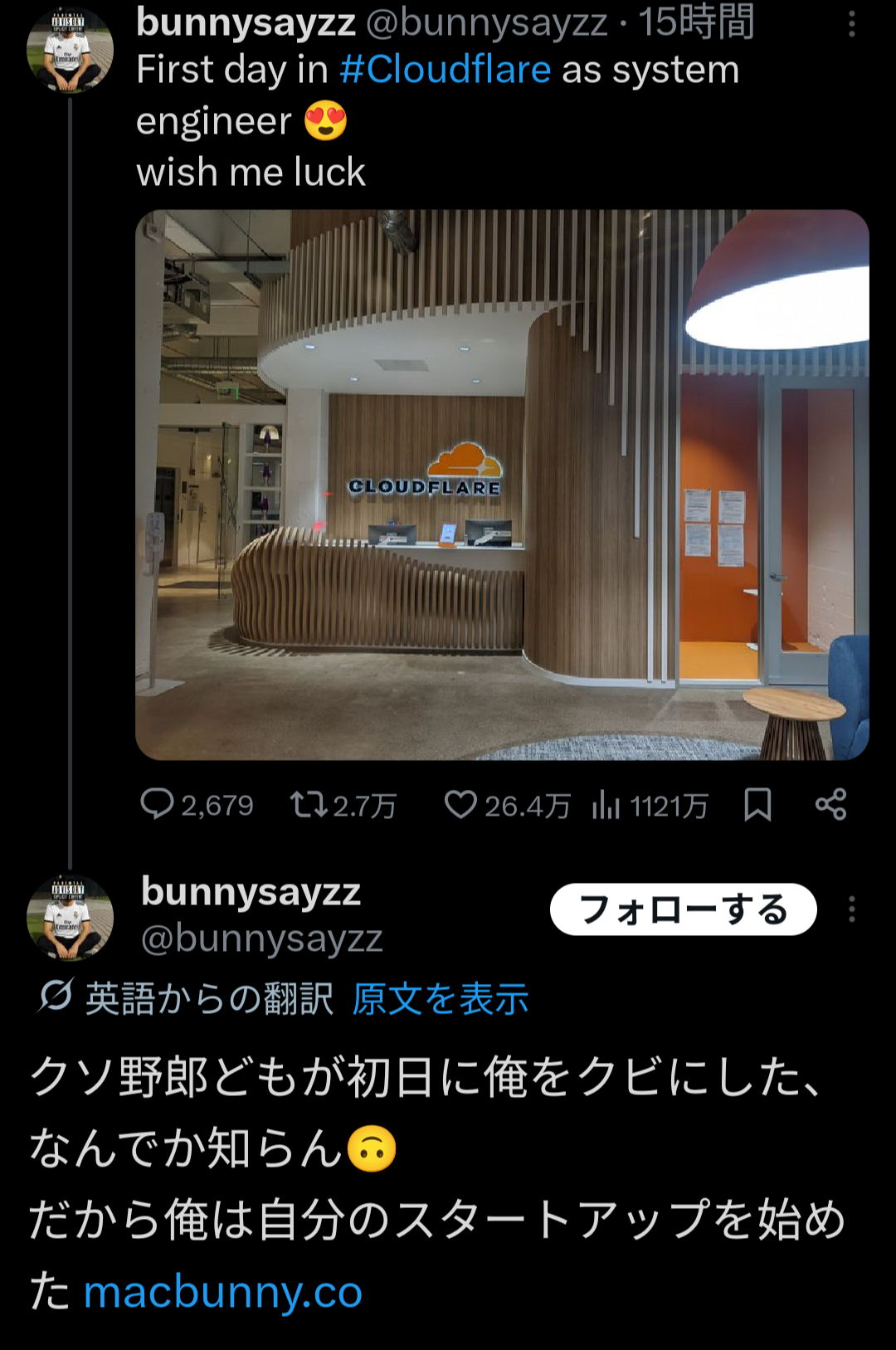
Task: Open the #Cloudflare hashtag
Action: coord(445,70)
